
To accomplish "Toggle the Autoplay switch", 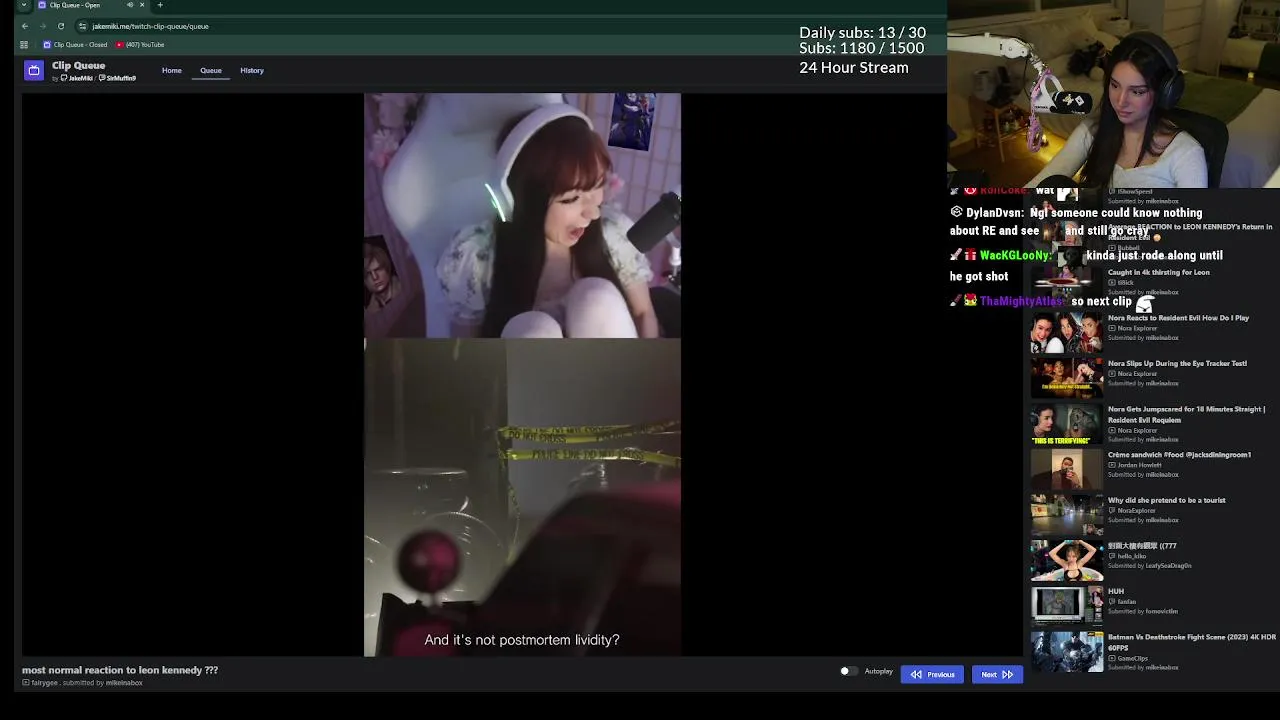I will point(848,672).
